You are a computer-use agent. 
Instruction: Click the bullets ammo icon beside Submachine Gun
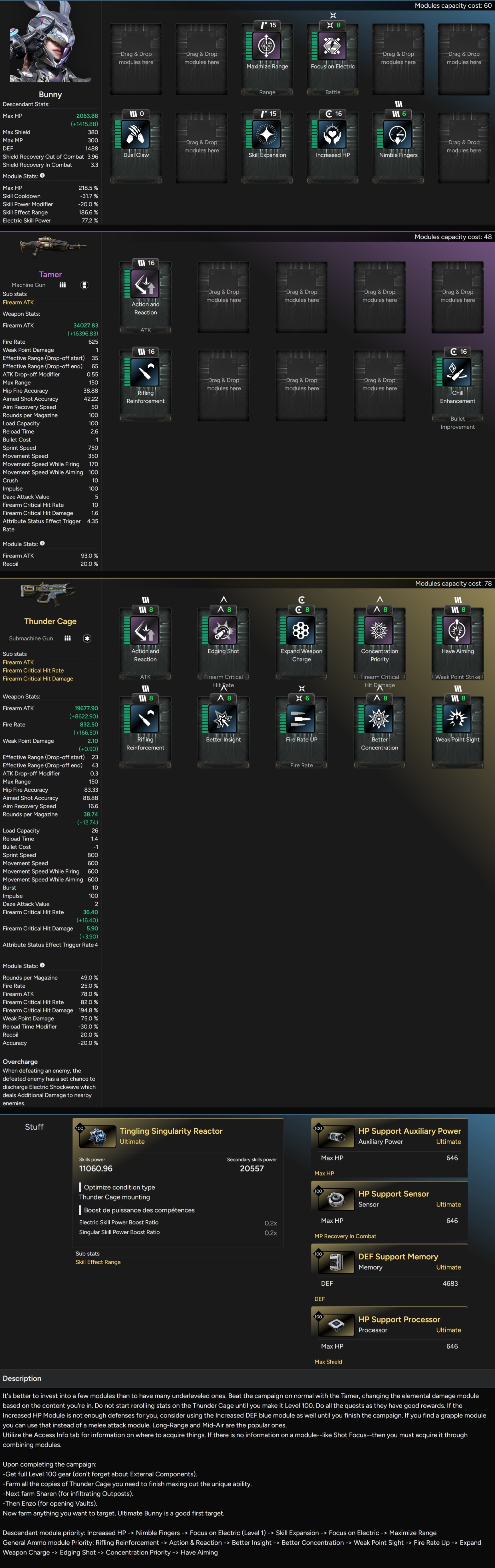(x=68, y=638)
